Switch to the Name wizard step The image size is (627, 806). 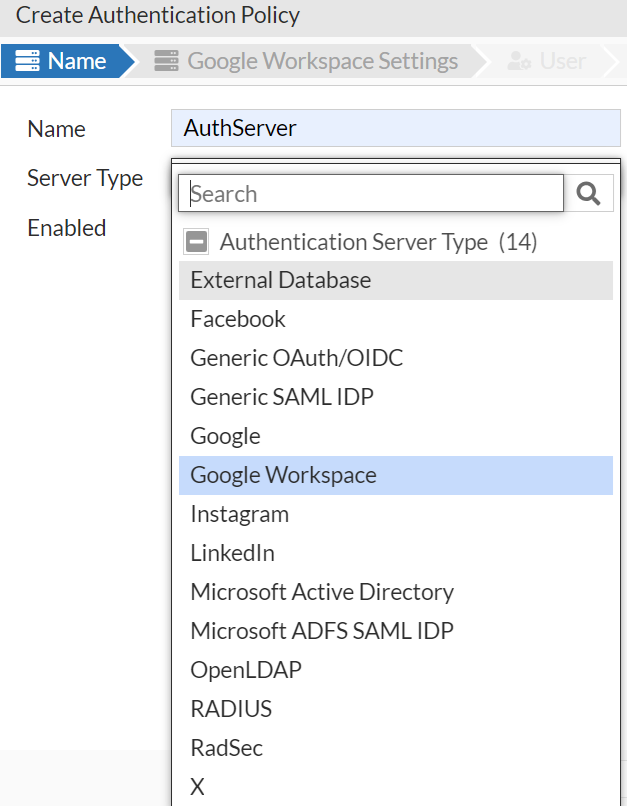point(78,60)
